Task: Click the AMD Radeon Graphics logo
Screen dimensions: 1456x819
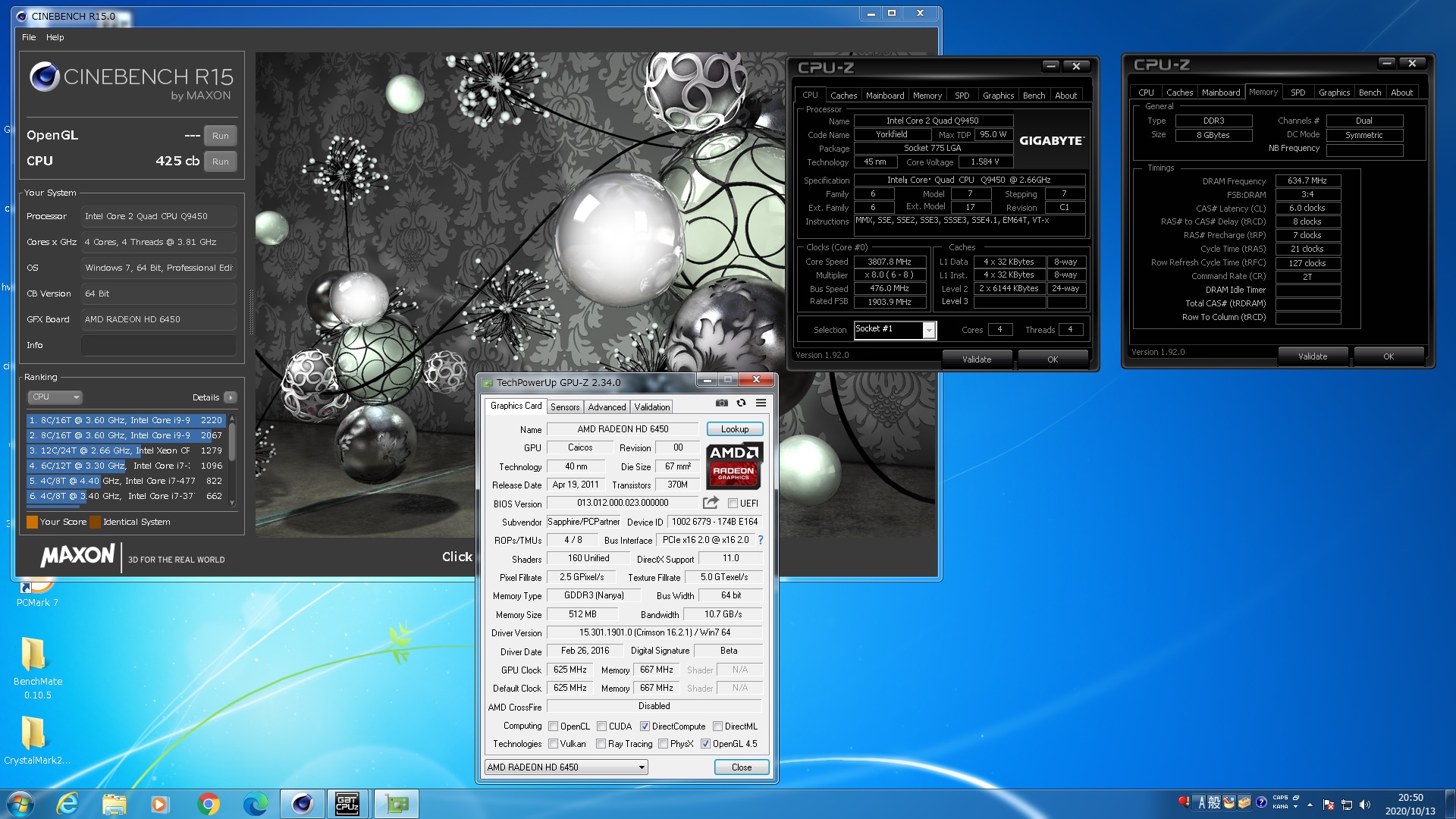Action: [x=733, y=466]
